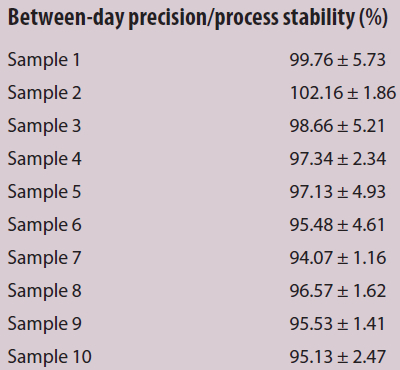
Task: Click the Sample 10 label
Action: click(49, 357)
